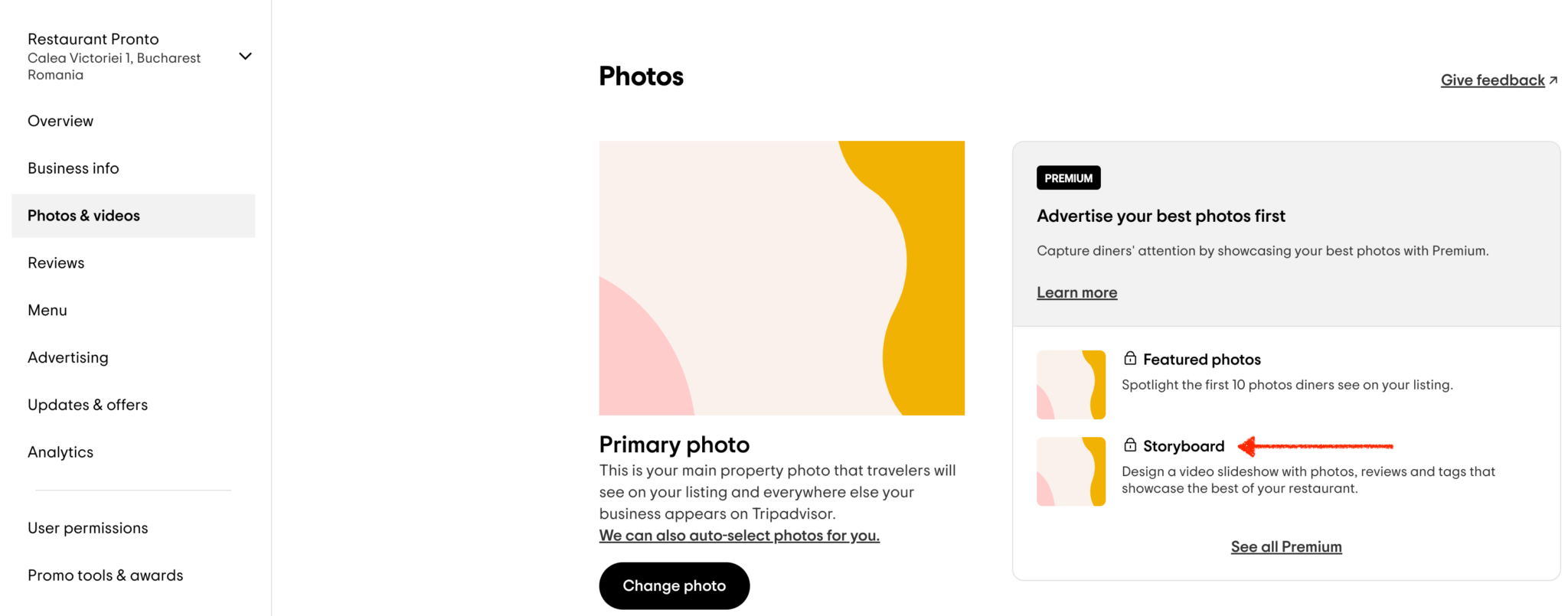Viewport: 1568px width, 616px height.
Task: Click the auto-select photos link
Action: [739, 536]
